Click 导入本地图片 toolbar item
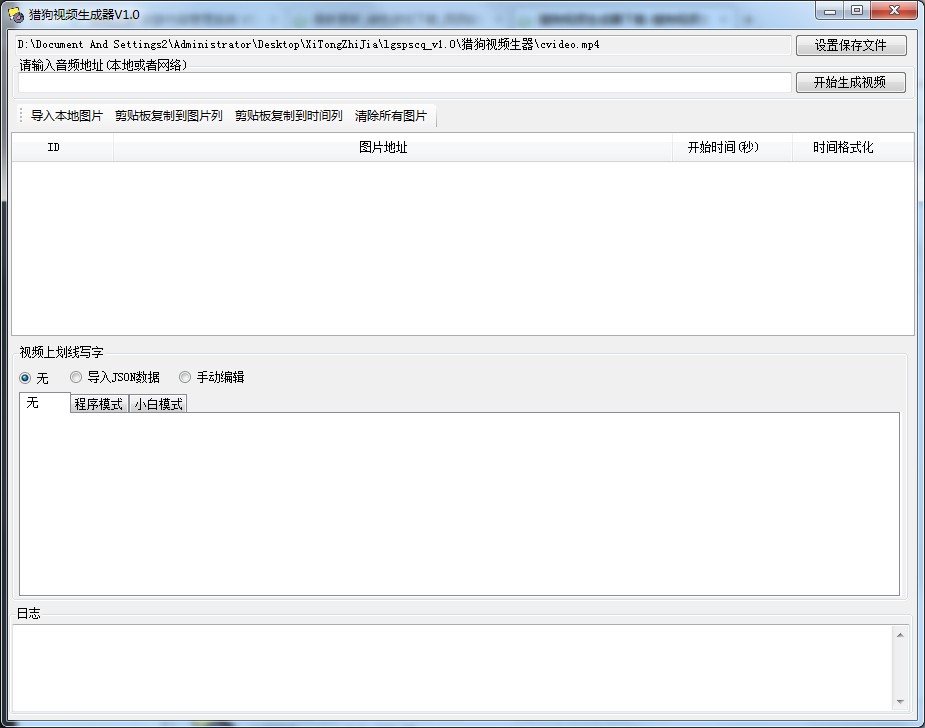The height and width of the screenshot is (728, 925). click(x=67, y=116)
